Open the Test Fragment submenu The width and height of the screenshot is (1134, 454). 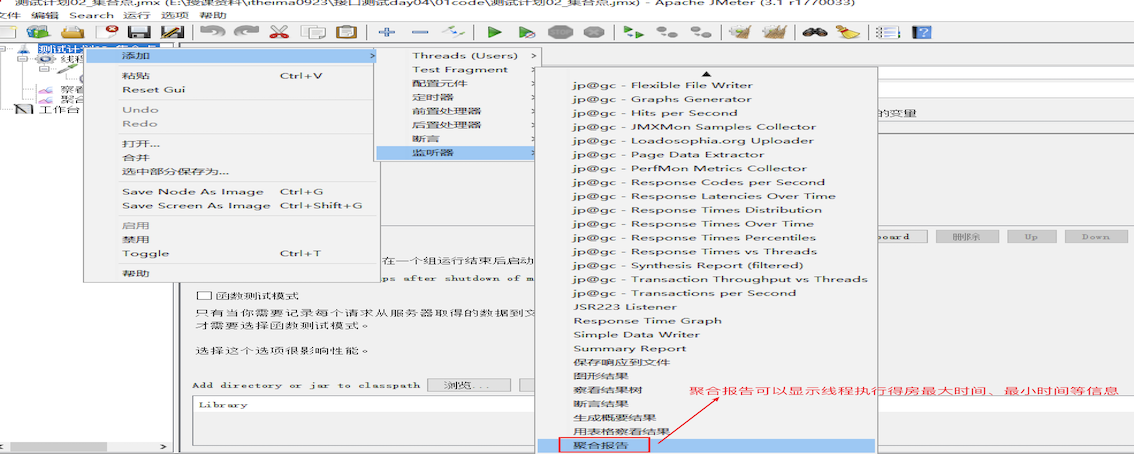tap(457, 69)
